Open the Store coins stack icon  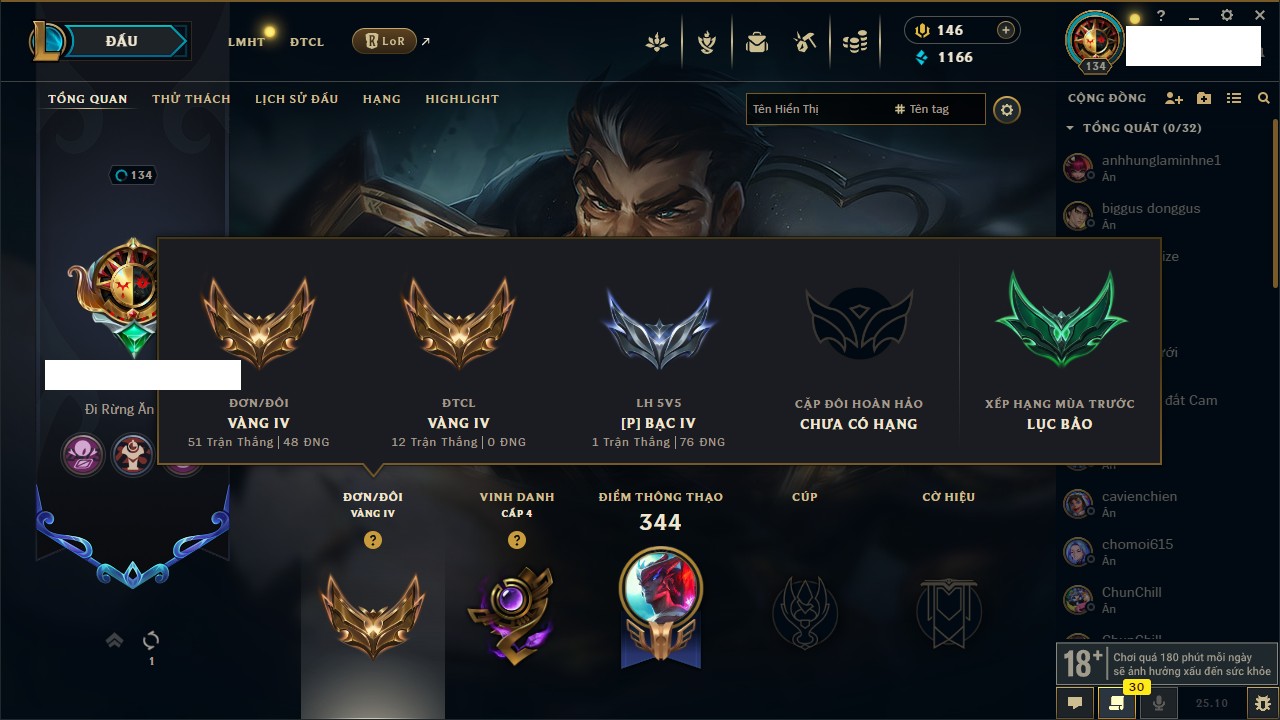pos(854,42)
